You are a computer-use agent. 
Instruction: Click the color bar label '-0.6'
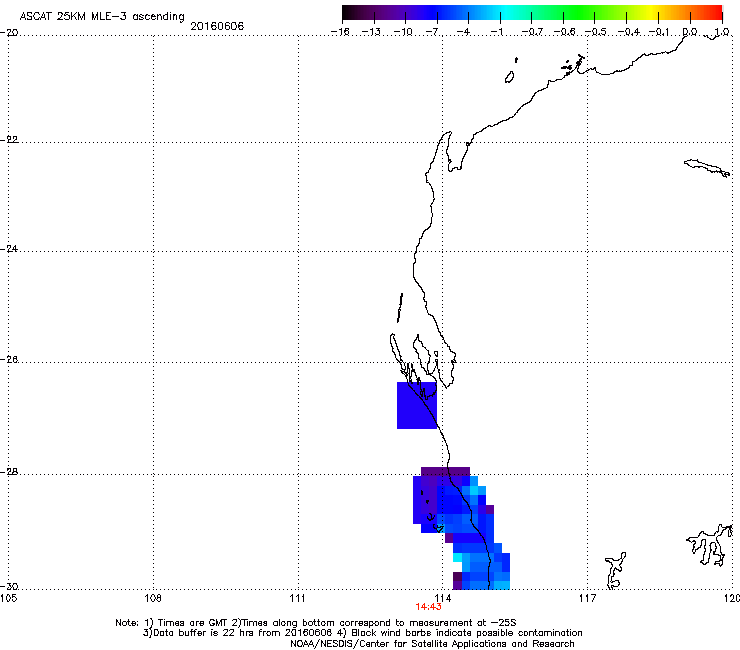564,32
